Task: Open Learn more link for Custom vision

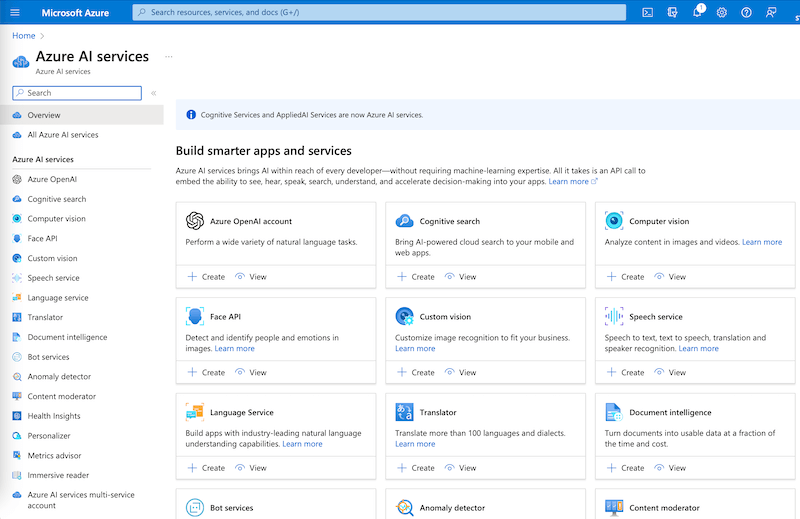Action: (415, 349)
